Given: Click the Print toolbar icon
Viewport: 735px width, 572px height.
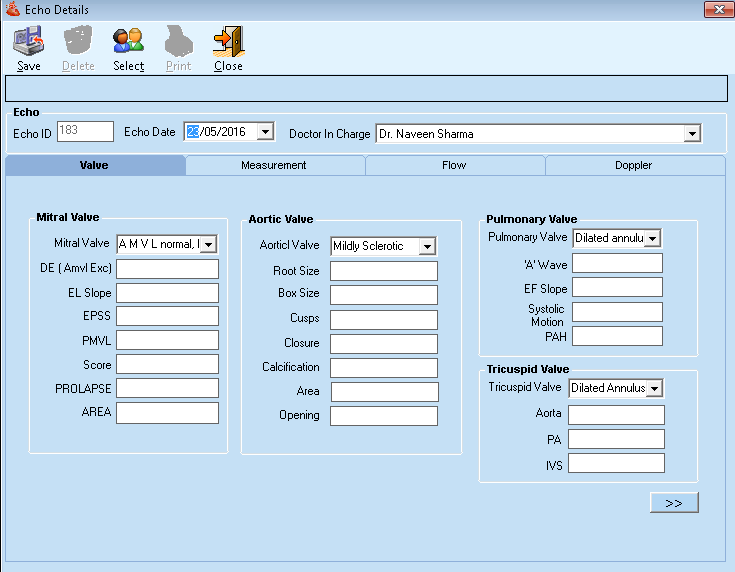Looking at the screenshot, I should [178, 42].
